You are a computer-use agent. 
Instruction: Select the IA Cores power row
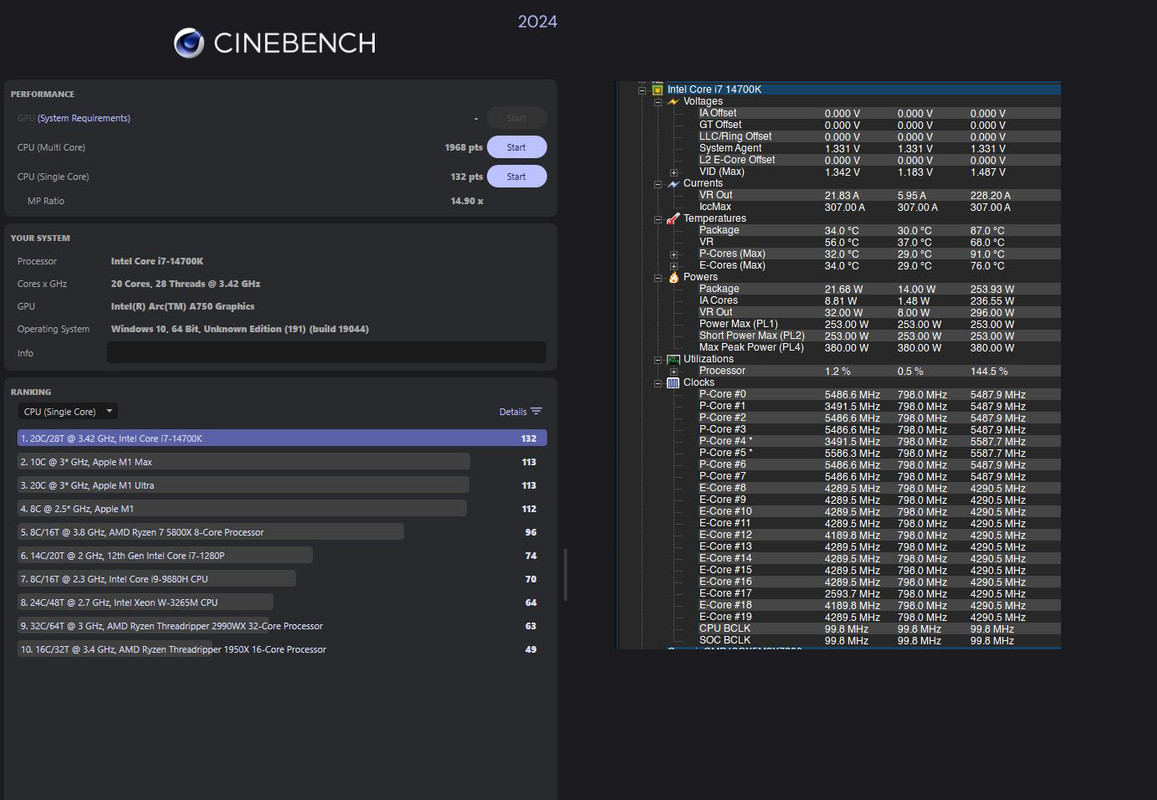point(878,300)
